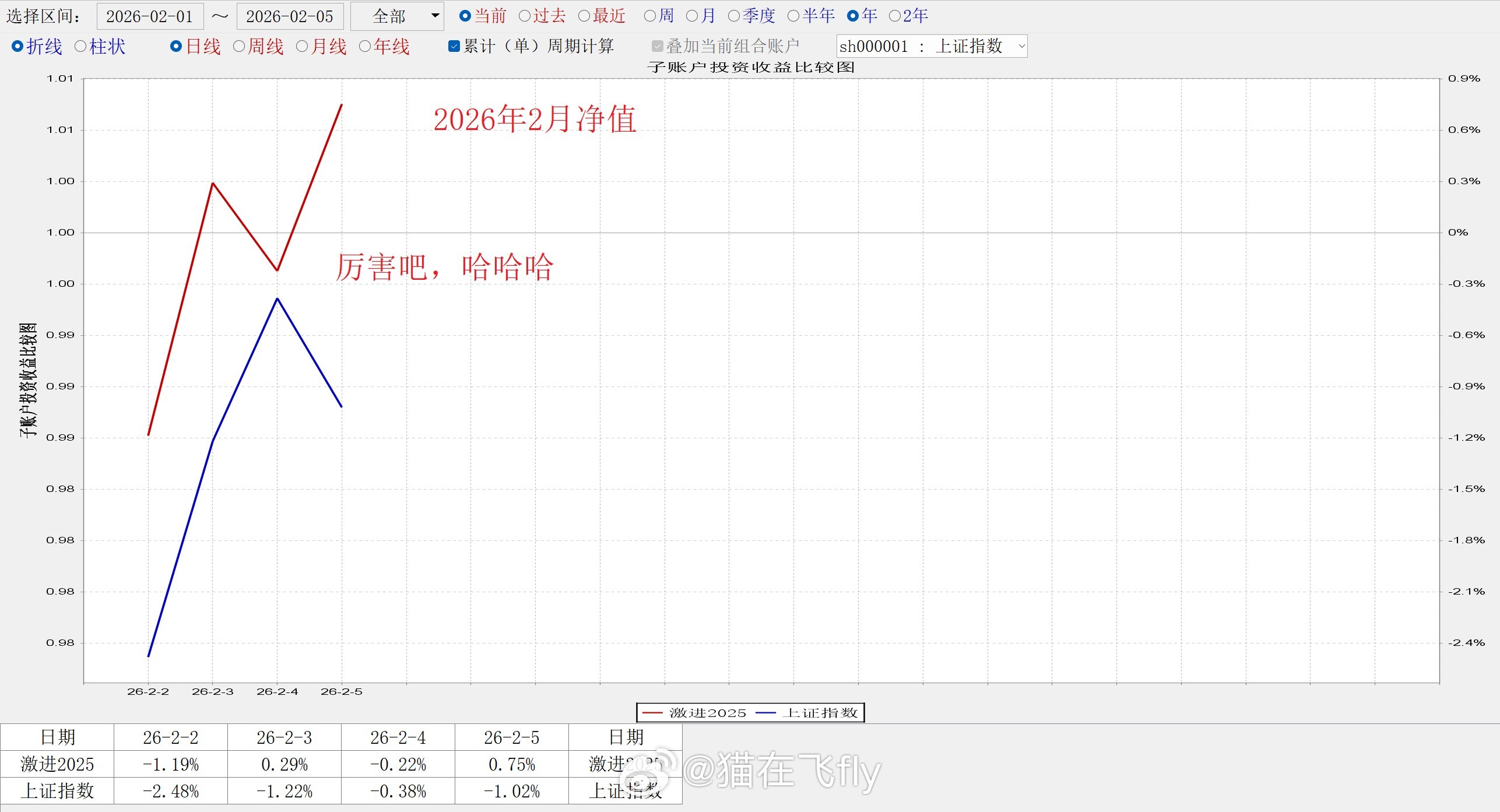Toggle the 累计（单）周期计算 checkbox

454,46
